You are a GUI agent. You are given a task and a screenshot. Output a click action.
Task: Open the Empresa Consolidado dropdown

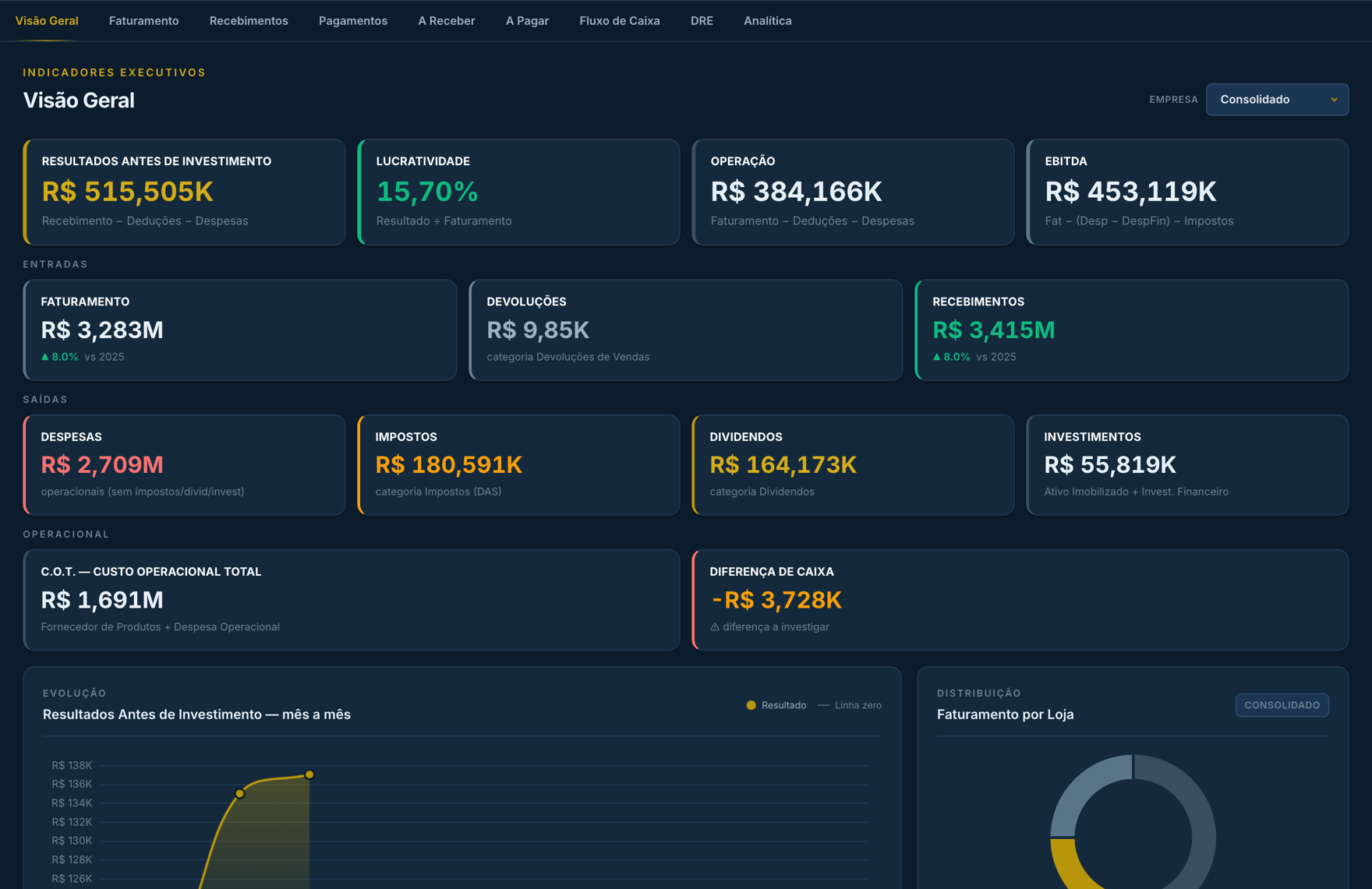coord(1277,100)
